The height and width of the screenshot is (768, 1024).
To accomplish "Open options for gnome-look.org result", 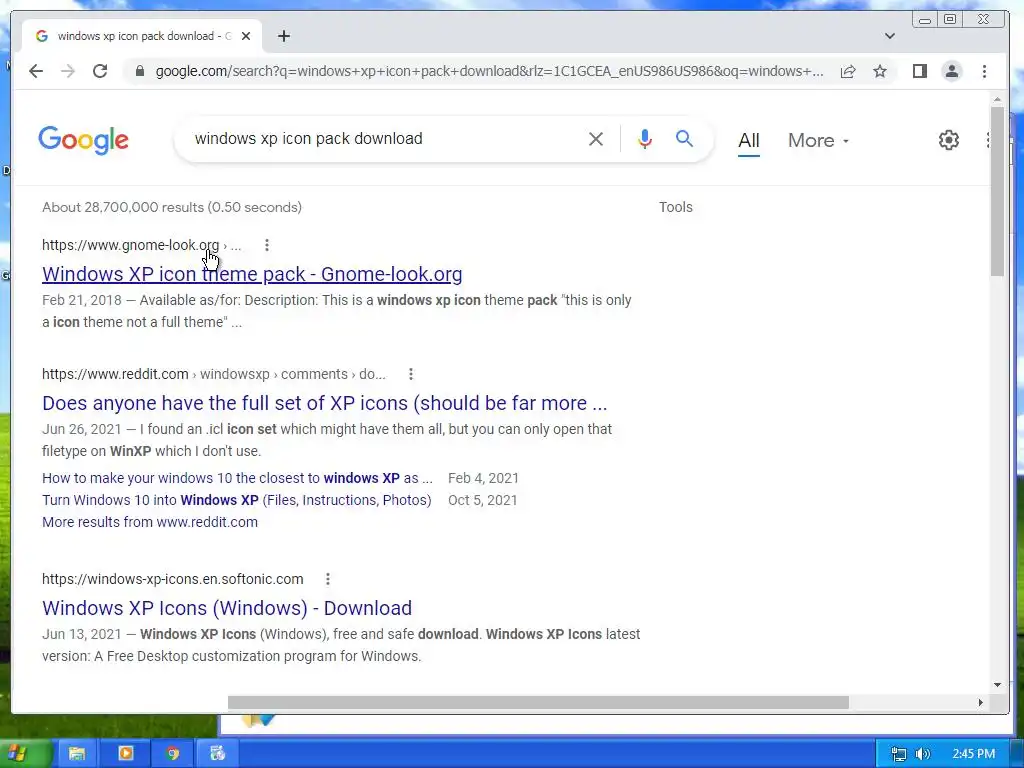I will (x=266, y=245).
